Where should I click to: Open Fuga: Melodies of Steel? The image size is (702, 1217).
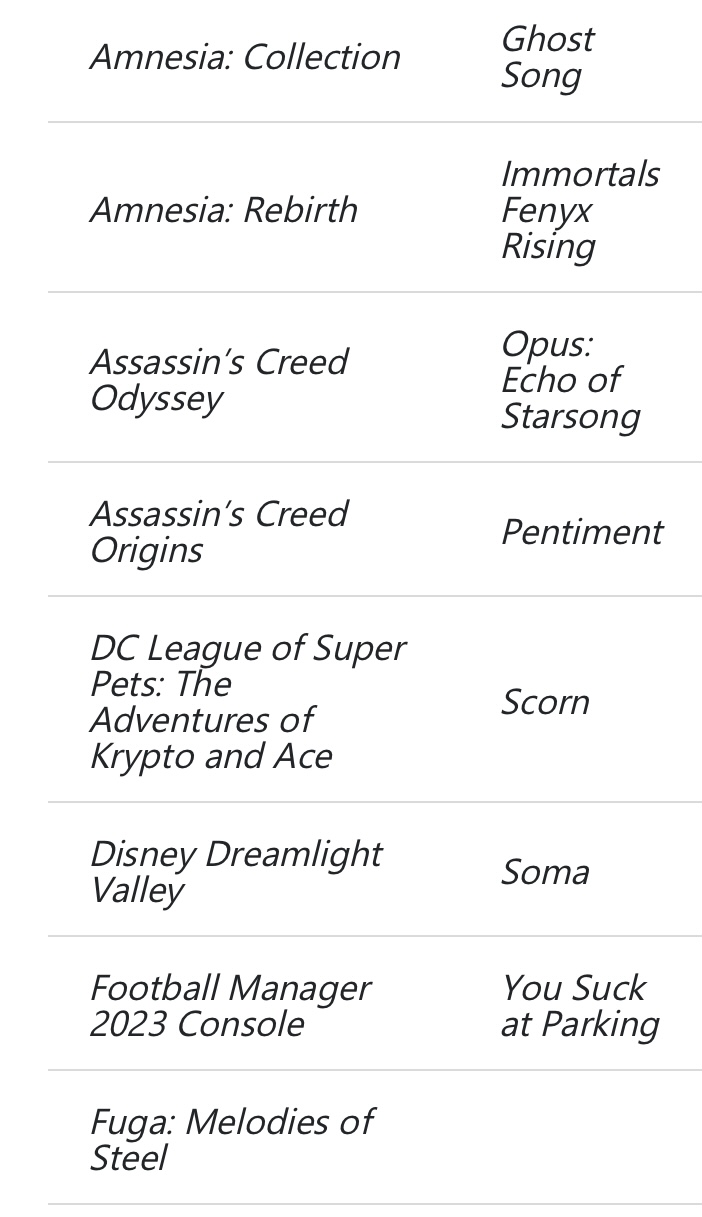point(230,1139)
